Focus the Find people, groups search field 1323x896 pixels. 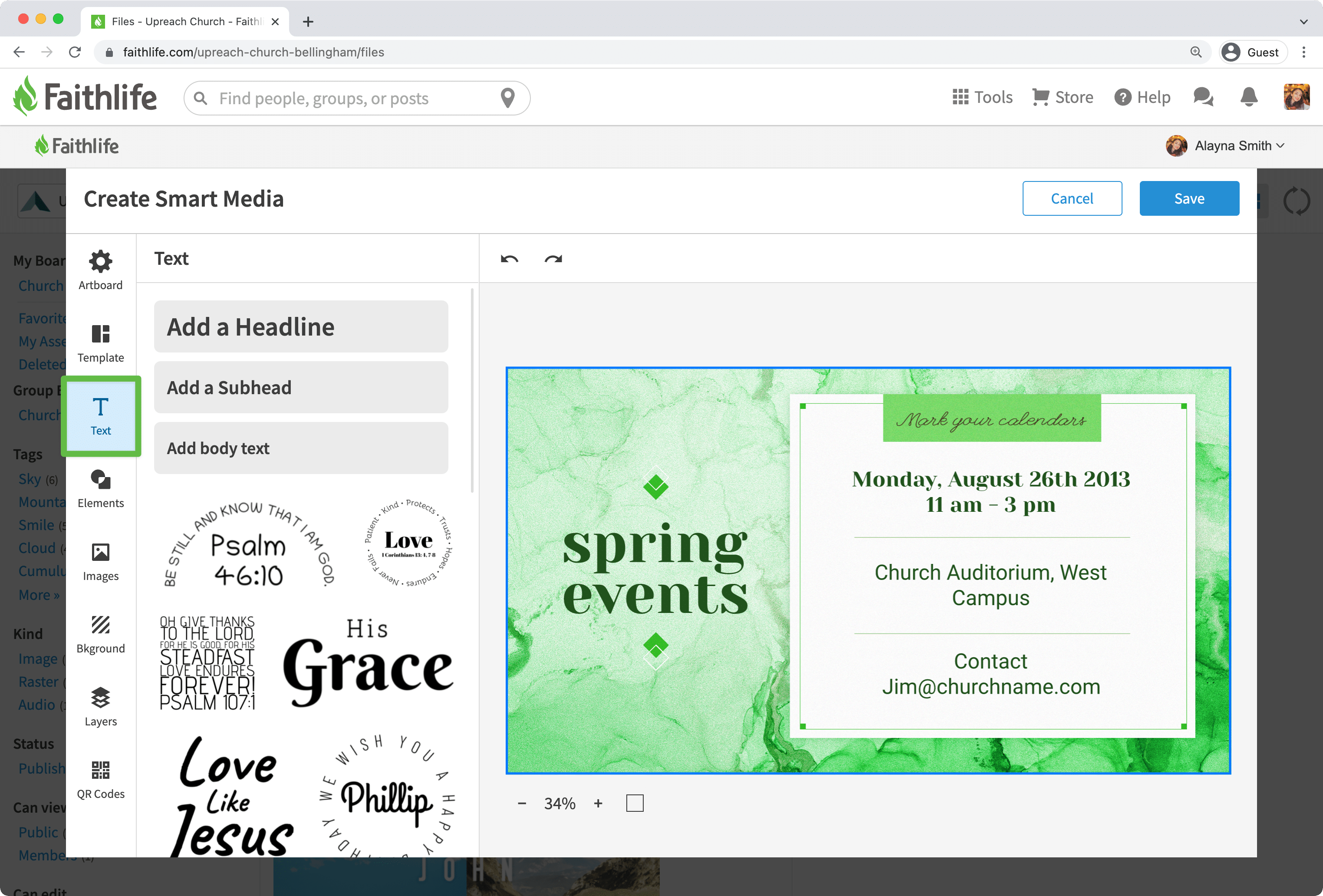click(x=356, y=98)
